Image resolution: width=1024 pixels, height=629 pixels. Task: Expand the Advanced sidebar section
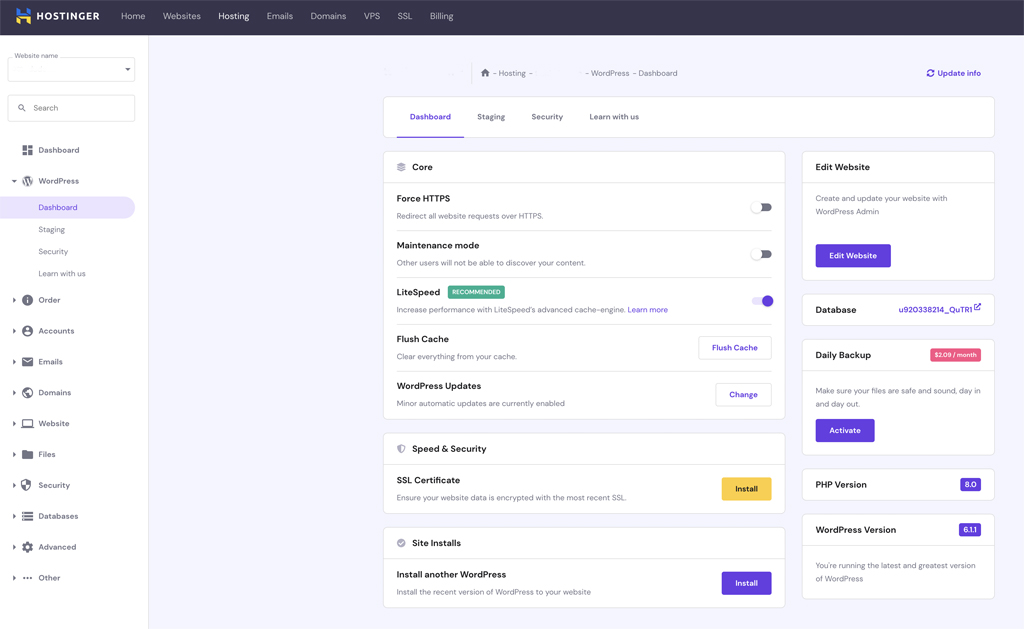14,547
